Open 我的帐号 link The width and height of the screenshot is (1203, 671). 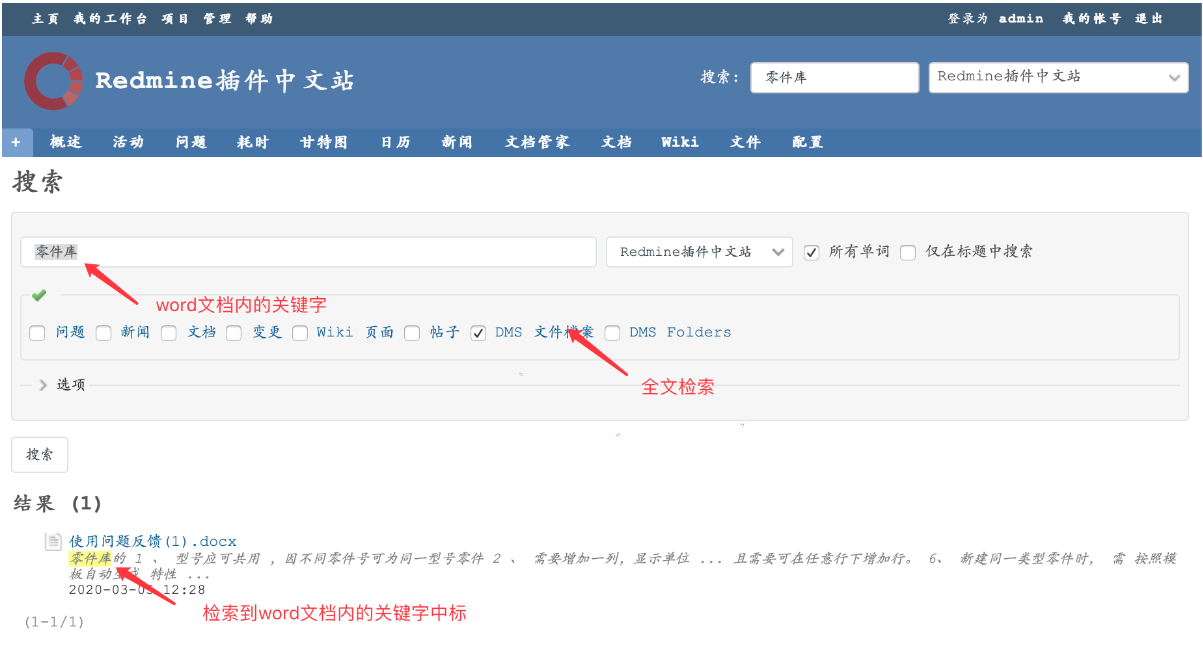pos(1092,18)
